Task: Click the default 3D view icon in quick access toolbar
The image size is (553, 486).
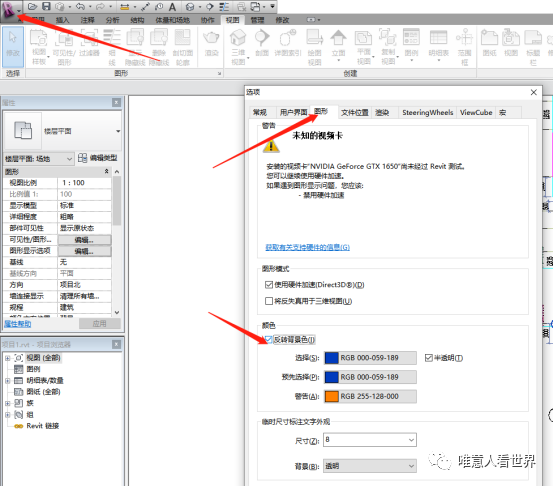Action: tap(190, 6)
